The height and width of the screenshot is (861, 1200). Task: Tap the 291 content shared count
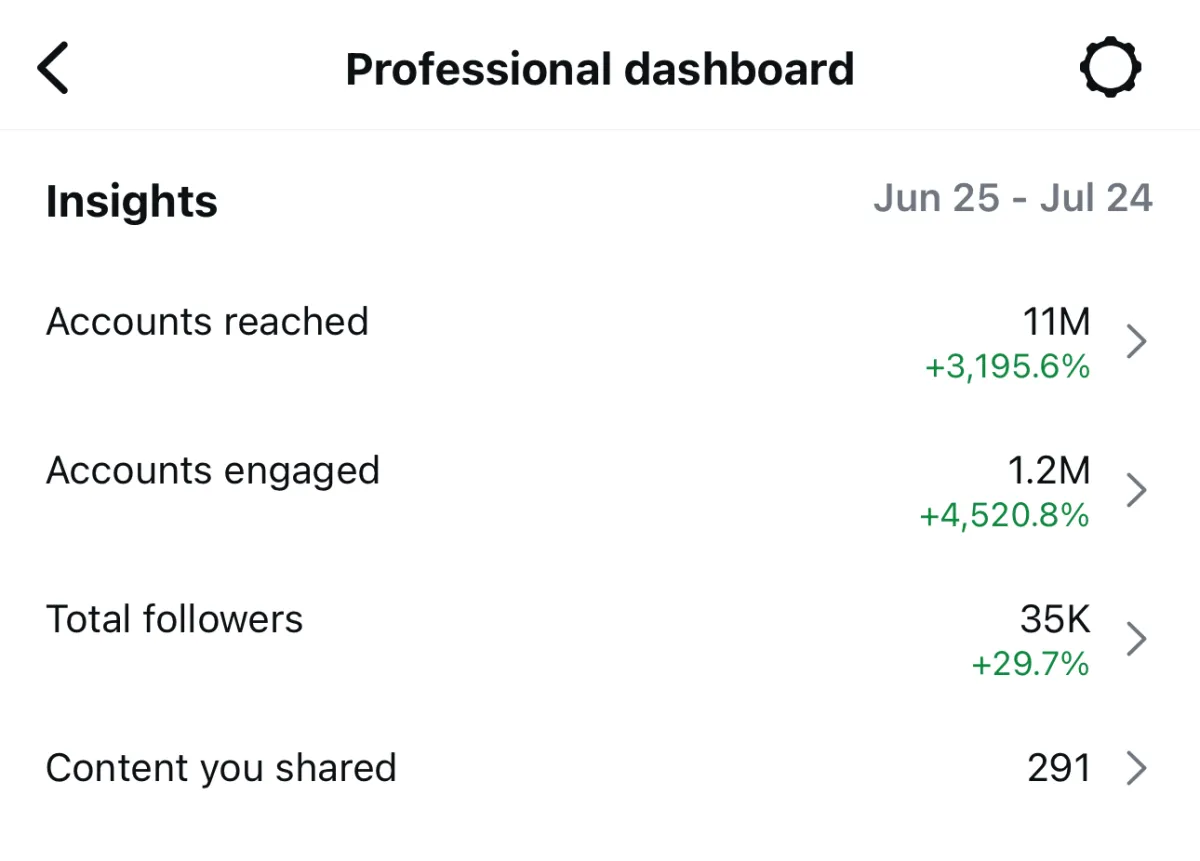(1058, 768)
